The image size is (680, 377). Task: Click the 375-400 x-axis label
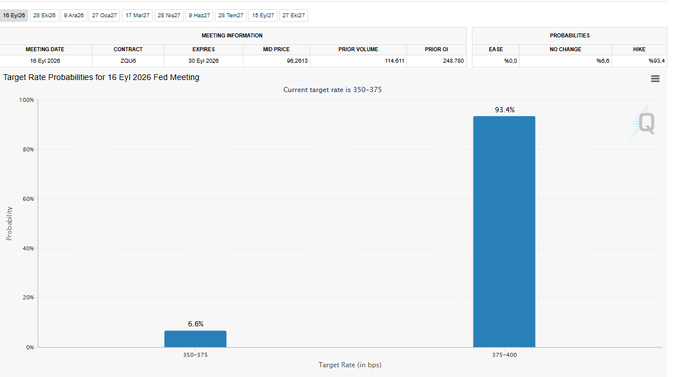coord(504,355)
